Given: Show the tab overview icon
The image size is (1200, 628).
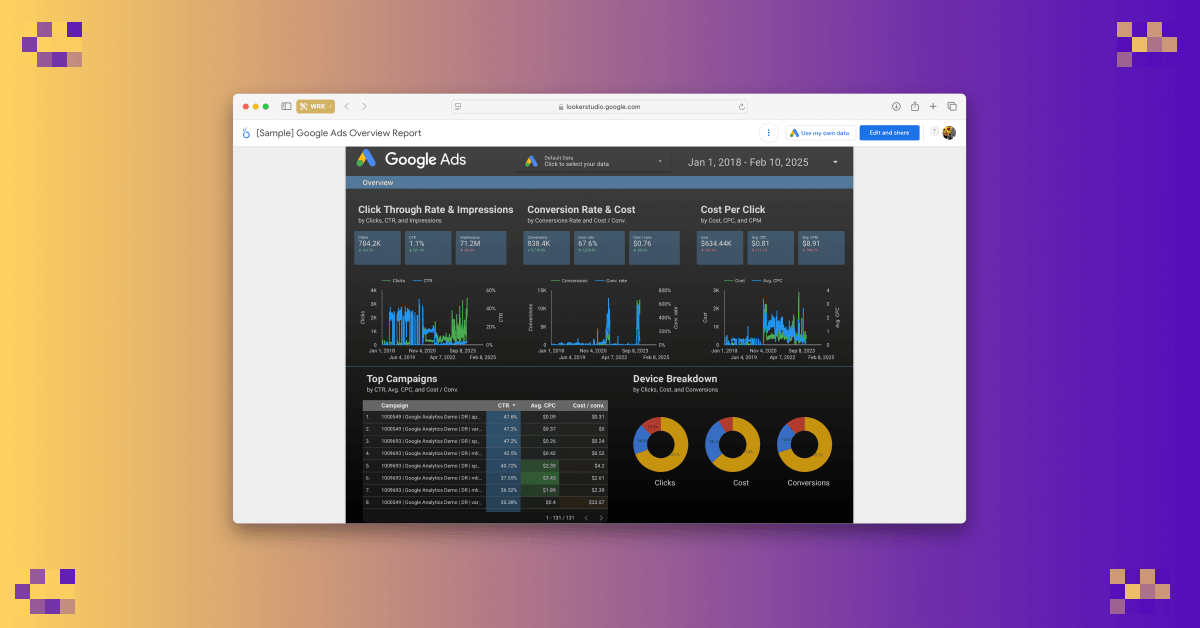Looking at the screenshot, I should pos(952,106).
